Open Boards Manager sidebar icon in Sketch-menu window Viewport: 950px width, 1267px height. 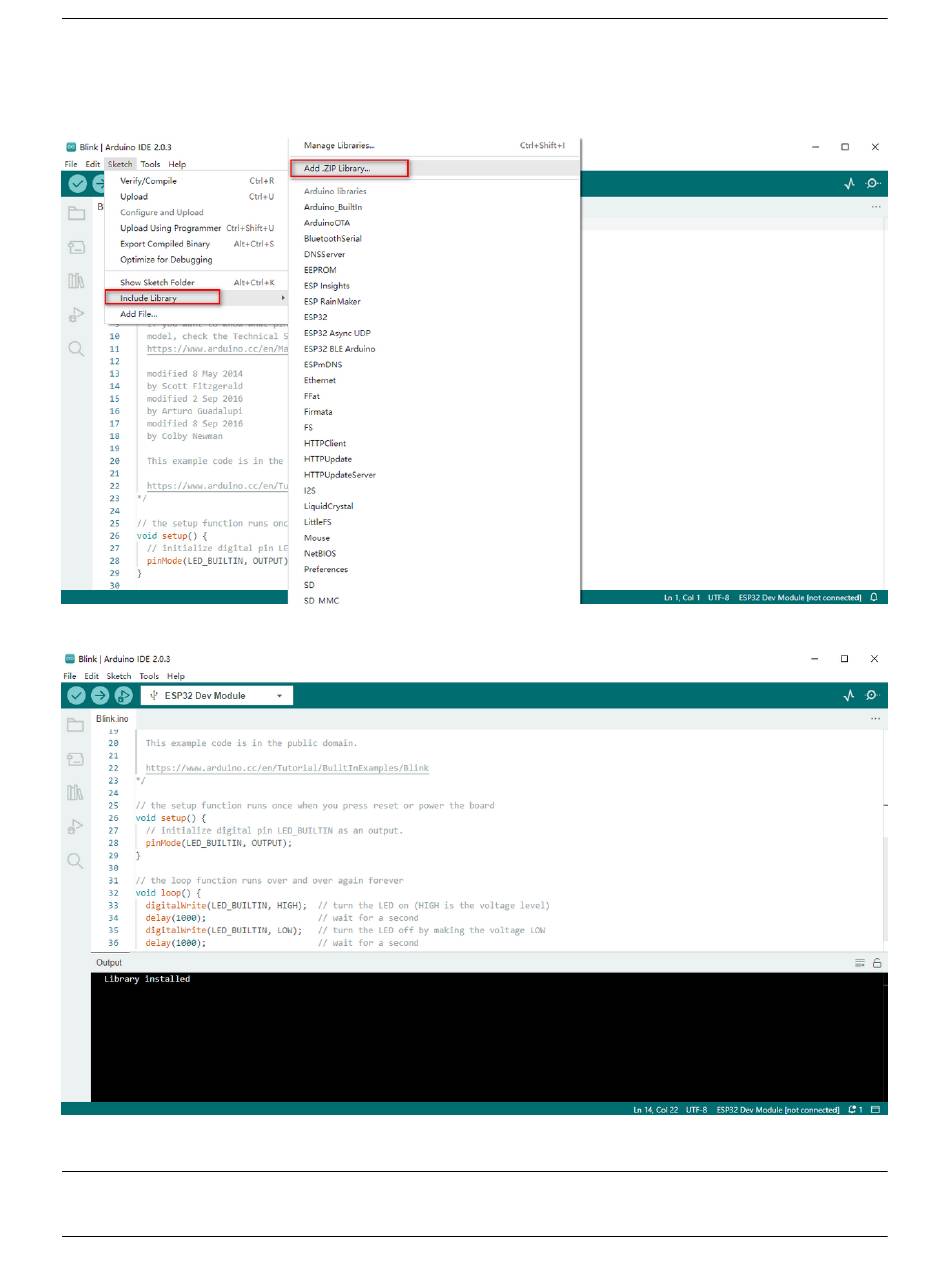(76, 247)
